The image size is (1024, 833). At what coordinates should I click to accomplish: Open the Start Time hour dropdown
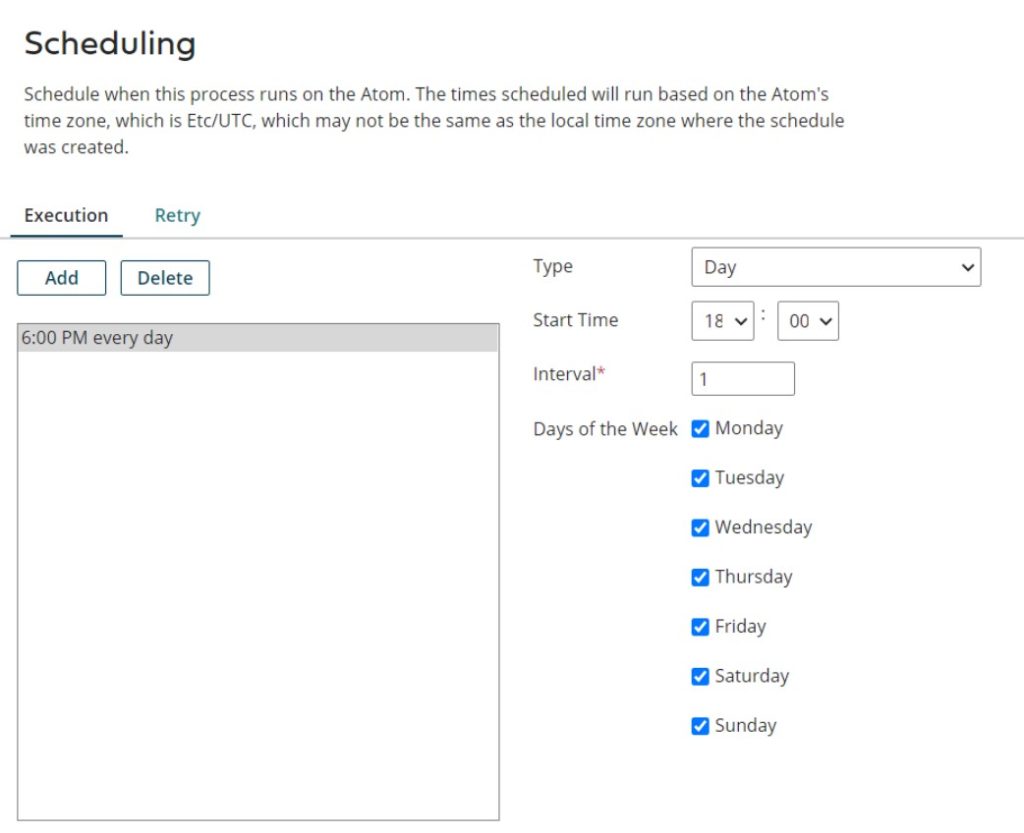tap(722, 321)
